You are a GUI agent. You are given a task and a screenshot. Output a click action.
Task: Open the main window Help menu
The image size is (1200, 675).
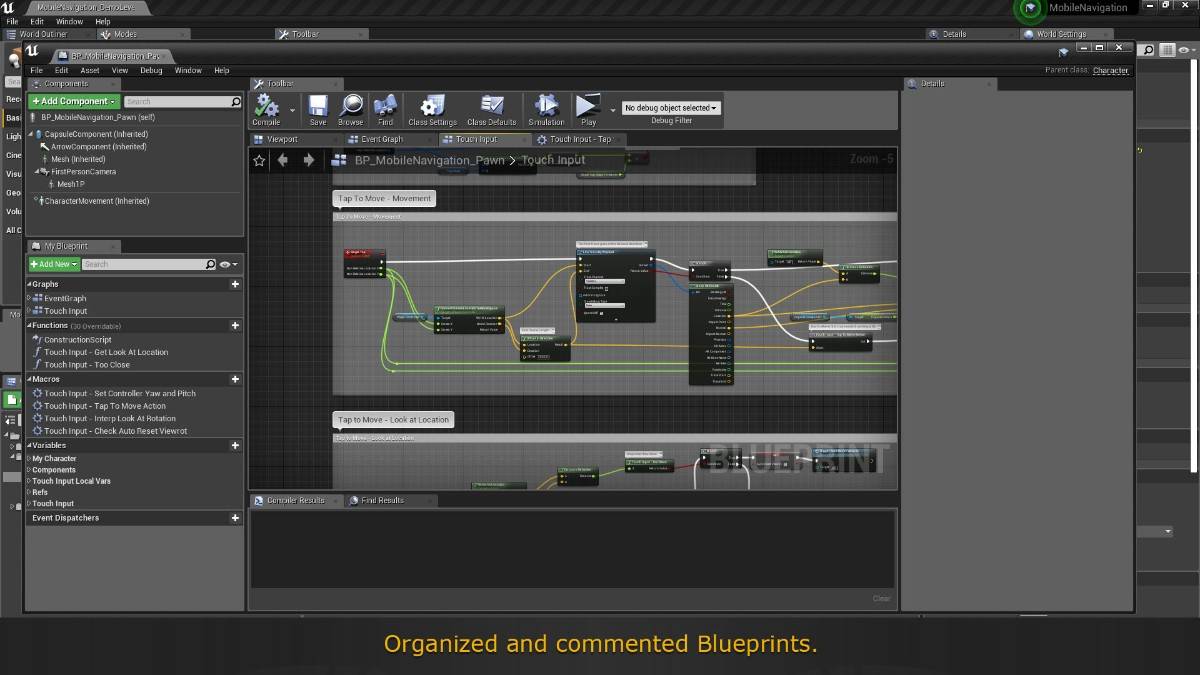[x=103, y=21]
